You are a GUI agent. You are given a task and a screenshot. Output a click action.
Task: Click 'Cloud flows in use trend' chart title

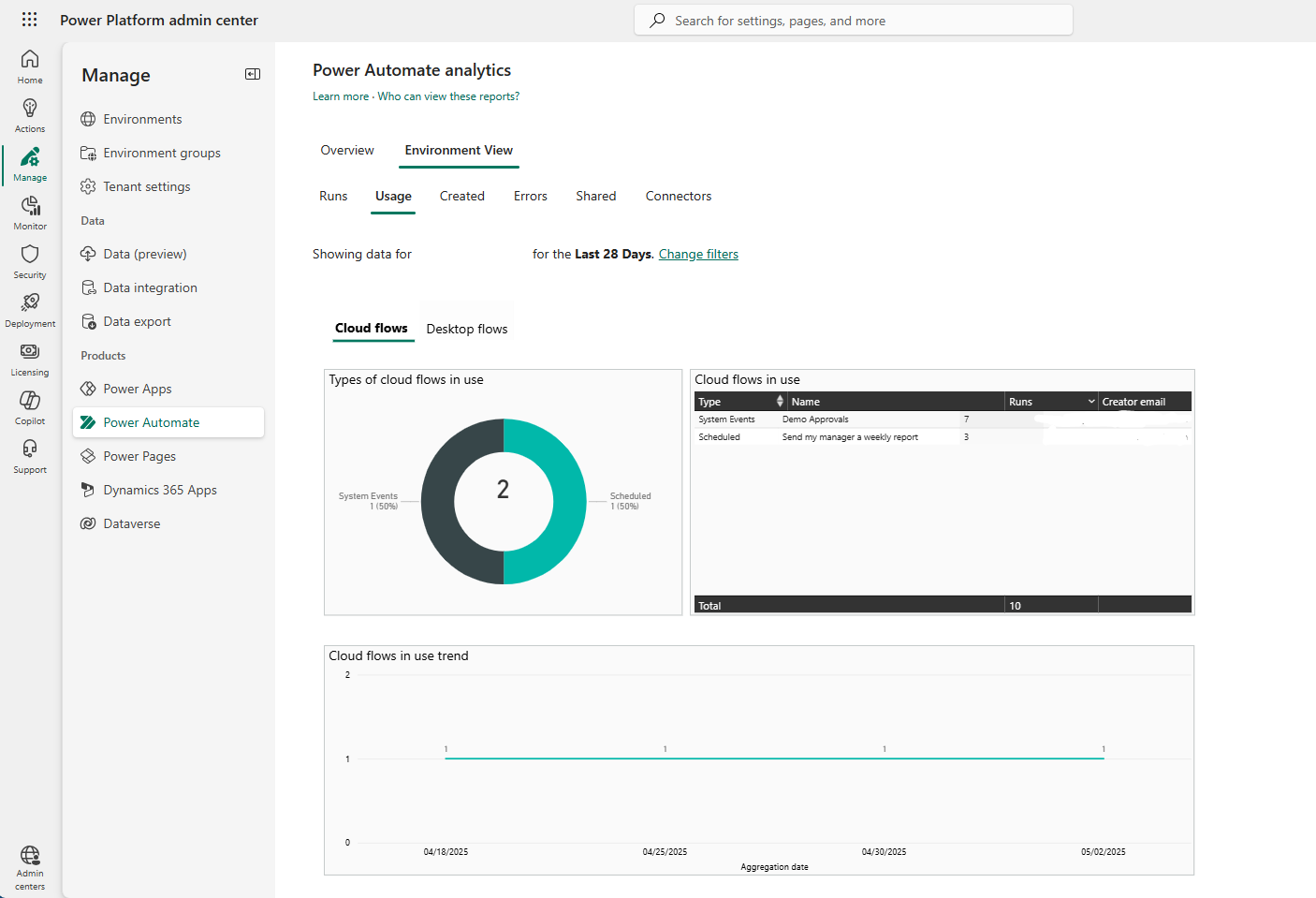click(x=399, y=655)
